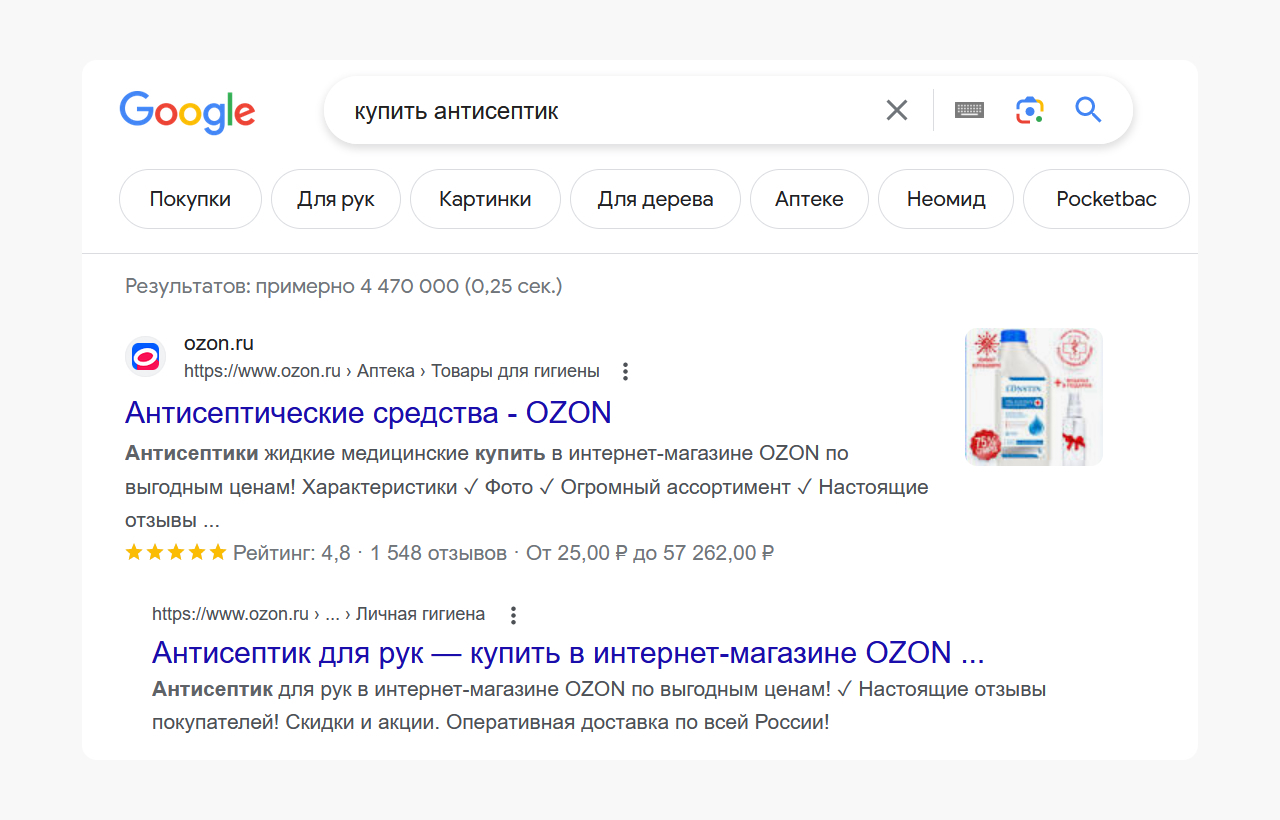Click the five-star rating icons
Image resolution: width=1280 pixels, height=820 pixels.
(176, 552)
